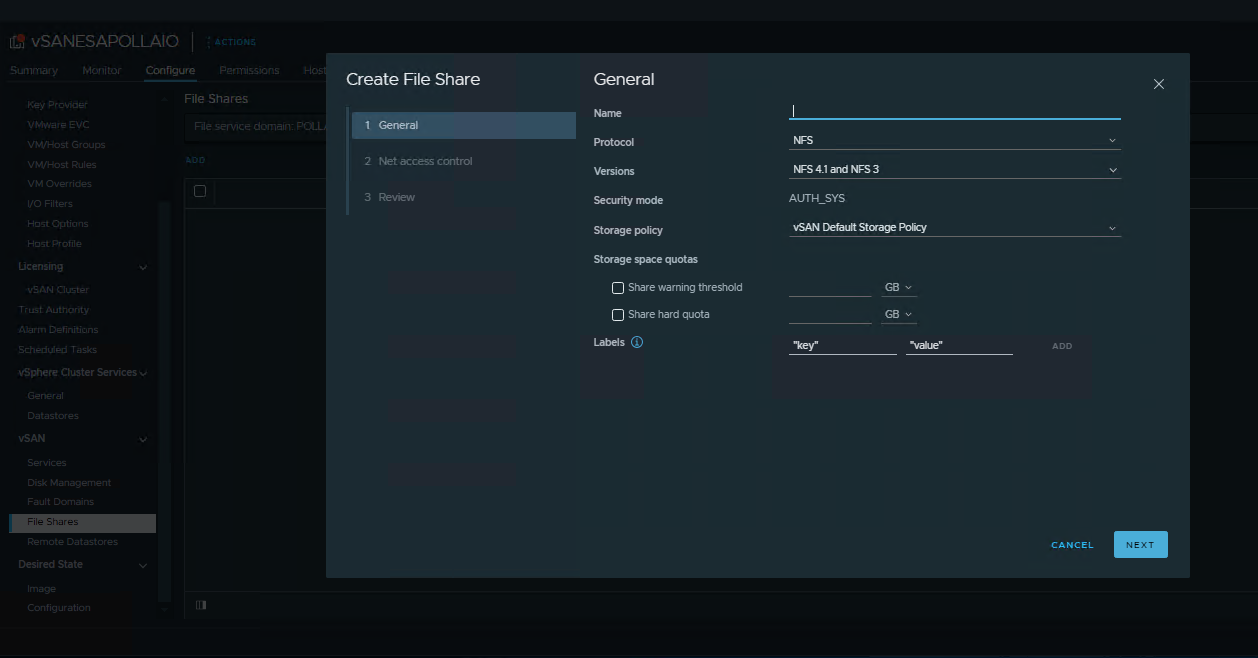The image size is (1258, 658).
Task: Click the label value input field
Action: click(959, 345)
